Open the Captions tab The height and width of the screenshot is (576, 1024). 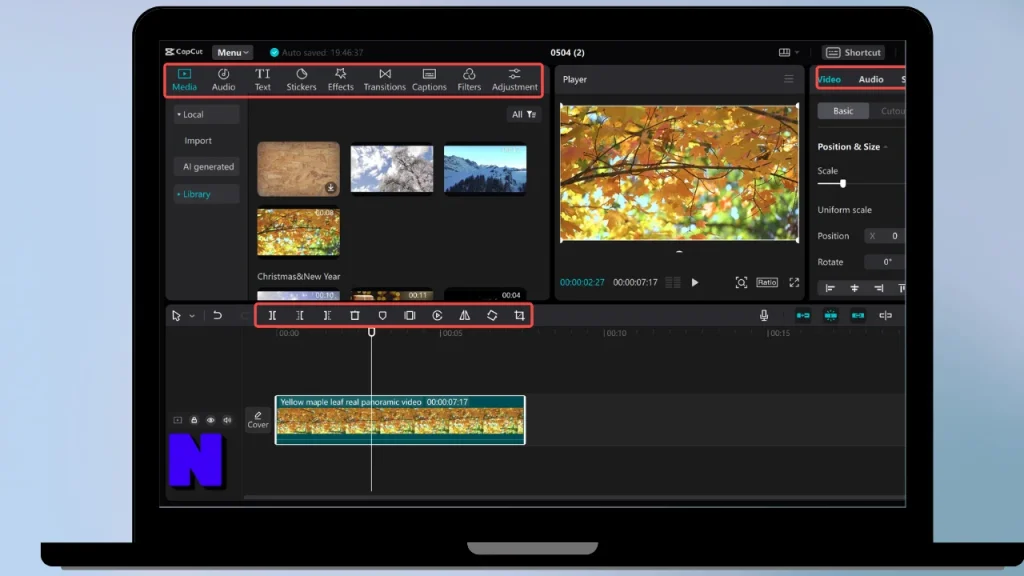click(429, 80)
